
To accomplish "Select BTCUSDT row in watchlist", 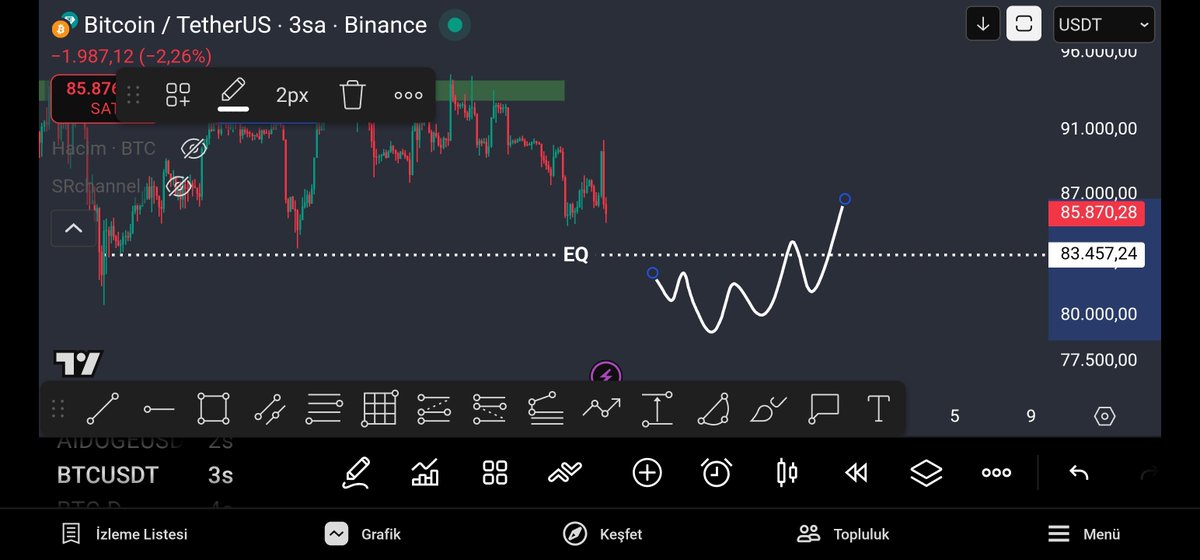I will click(145, 475).
